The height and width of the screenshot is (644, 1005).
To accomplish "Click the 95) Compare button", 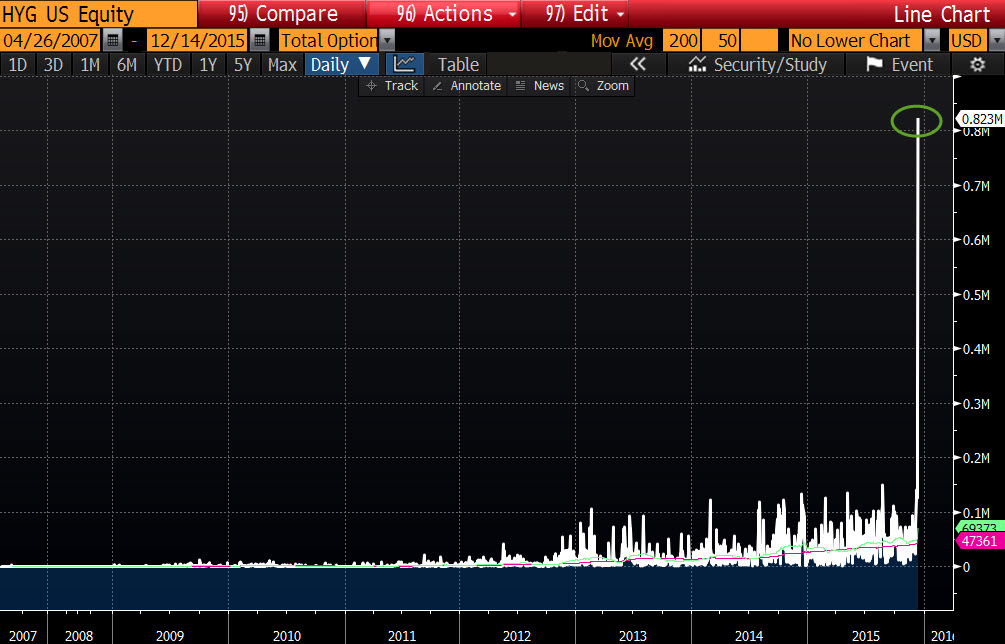I will (283, 14).
